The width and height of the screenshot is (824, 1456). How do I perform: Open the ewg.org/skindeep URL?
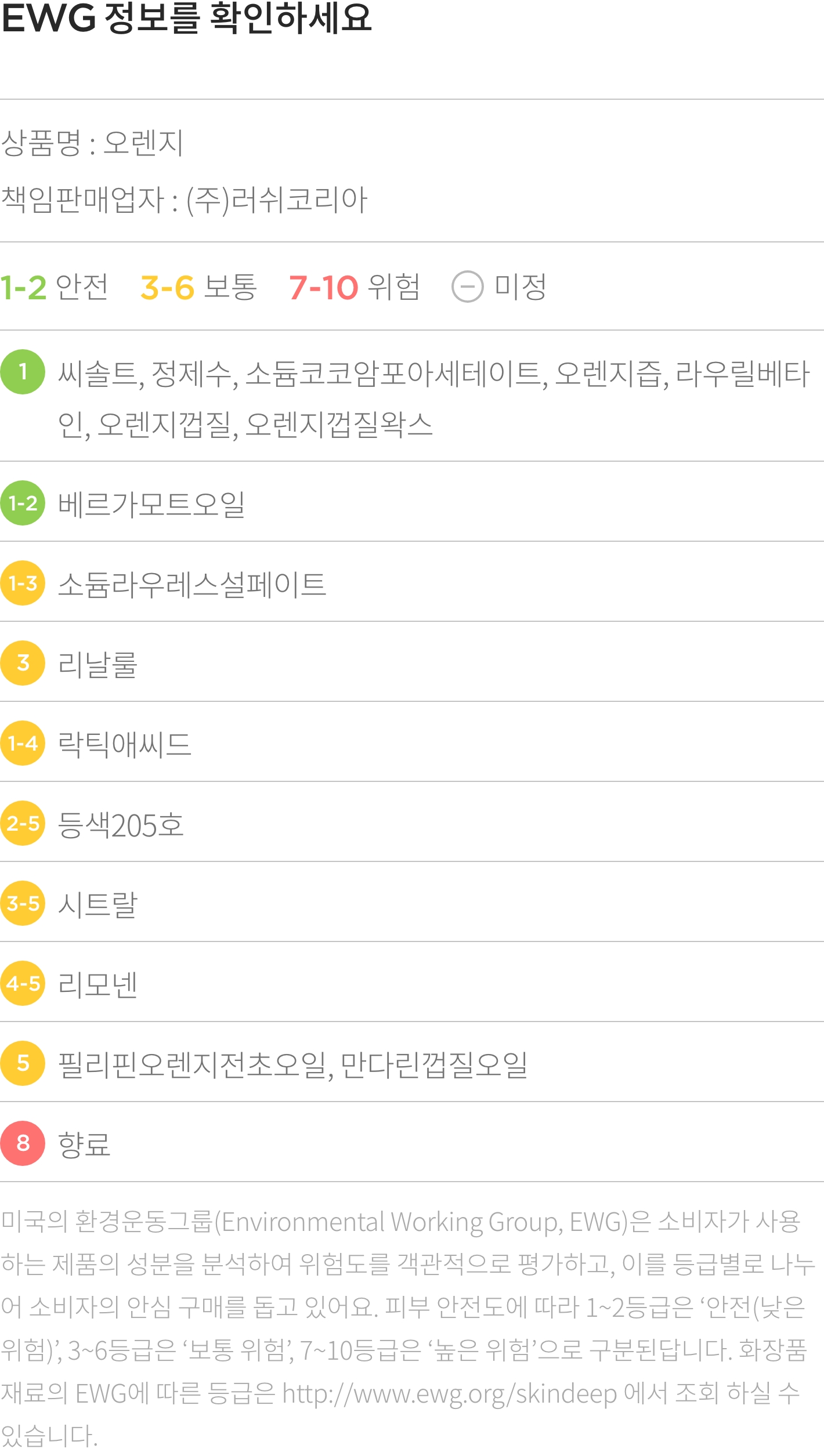(450, 1393)
